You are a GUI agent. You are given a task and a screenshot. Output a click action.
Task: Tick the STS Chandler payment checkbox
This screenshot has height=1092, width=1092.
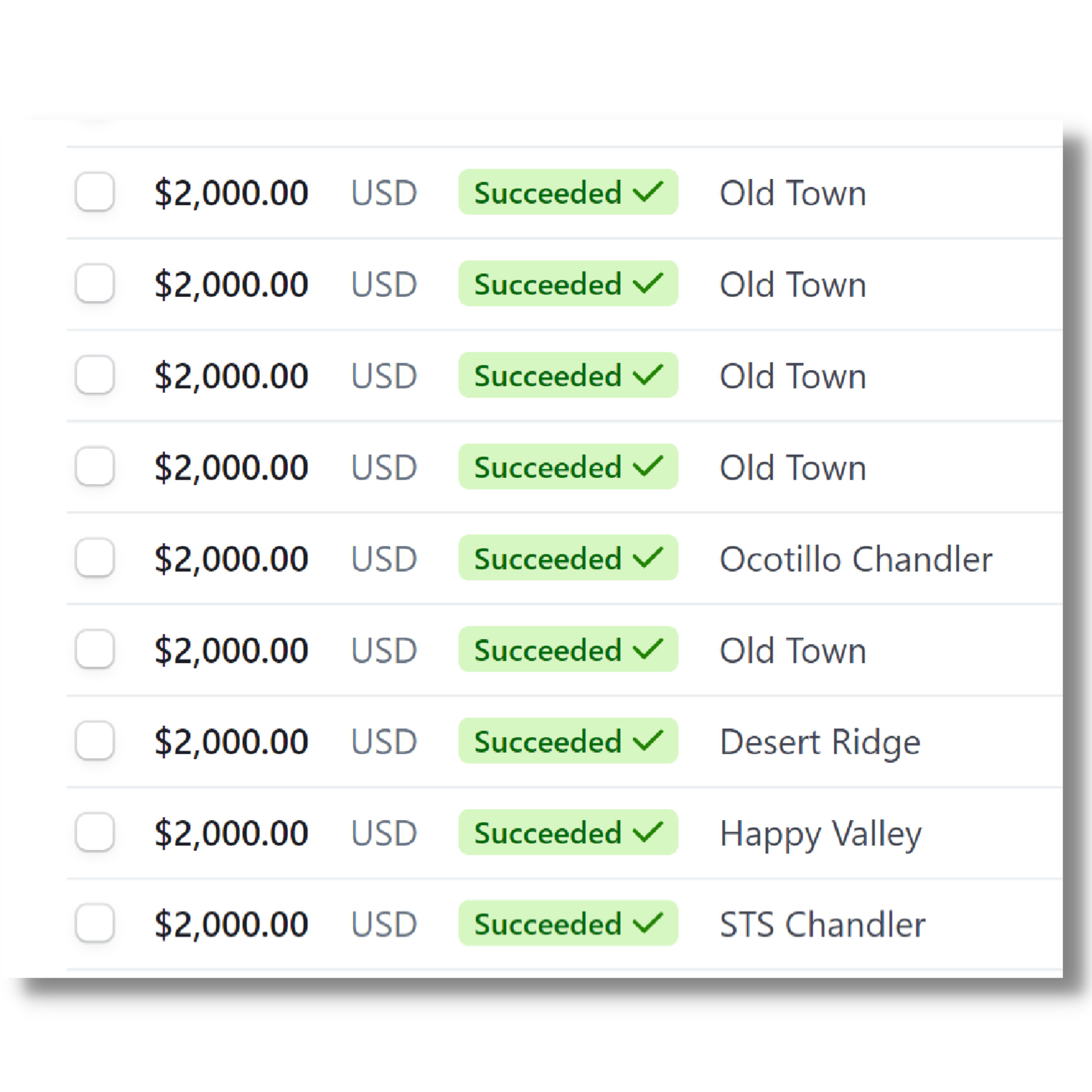[95, 923]
